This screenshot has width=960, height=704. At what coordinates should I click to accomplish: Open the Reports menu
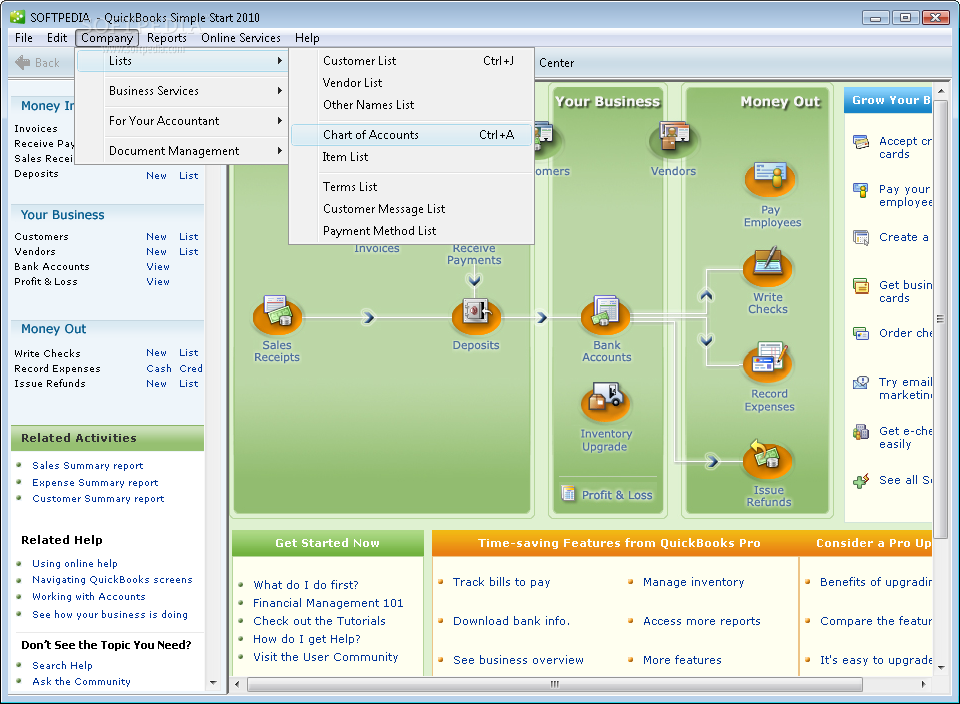pyautogui.click(x=167, y=38)
